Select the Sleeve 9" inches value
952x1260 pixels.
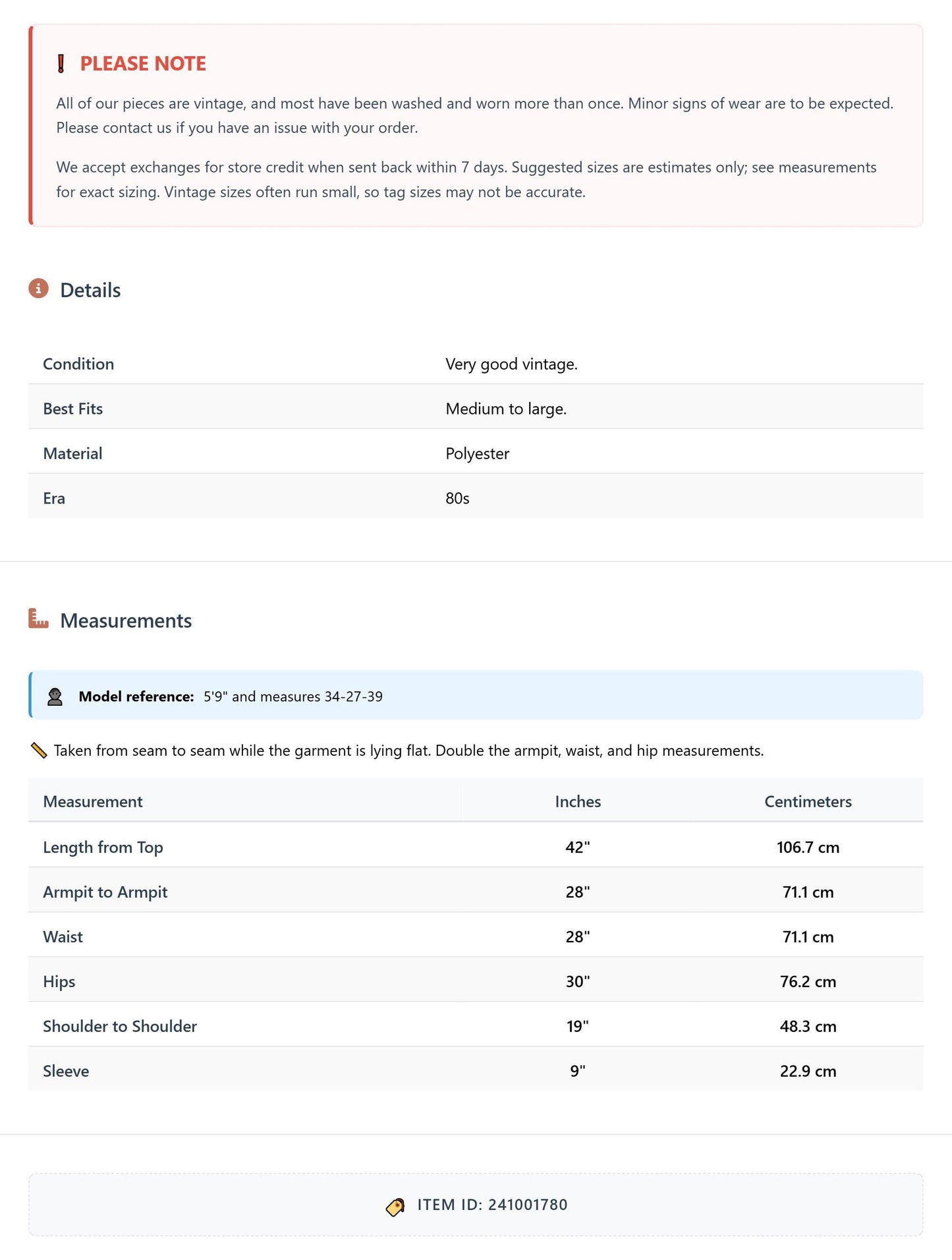578,1071
